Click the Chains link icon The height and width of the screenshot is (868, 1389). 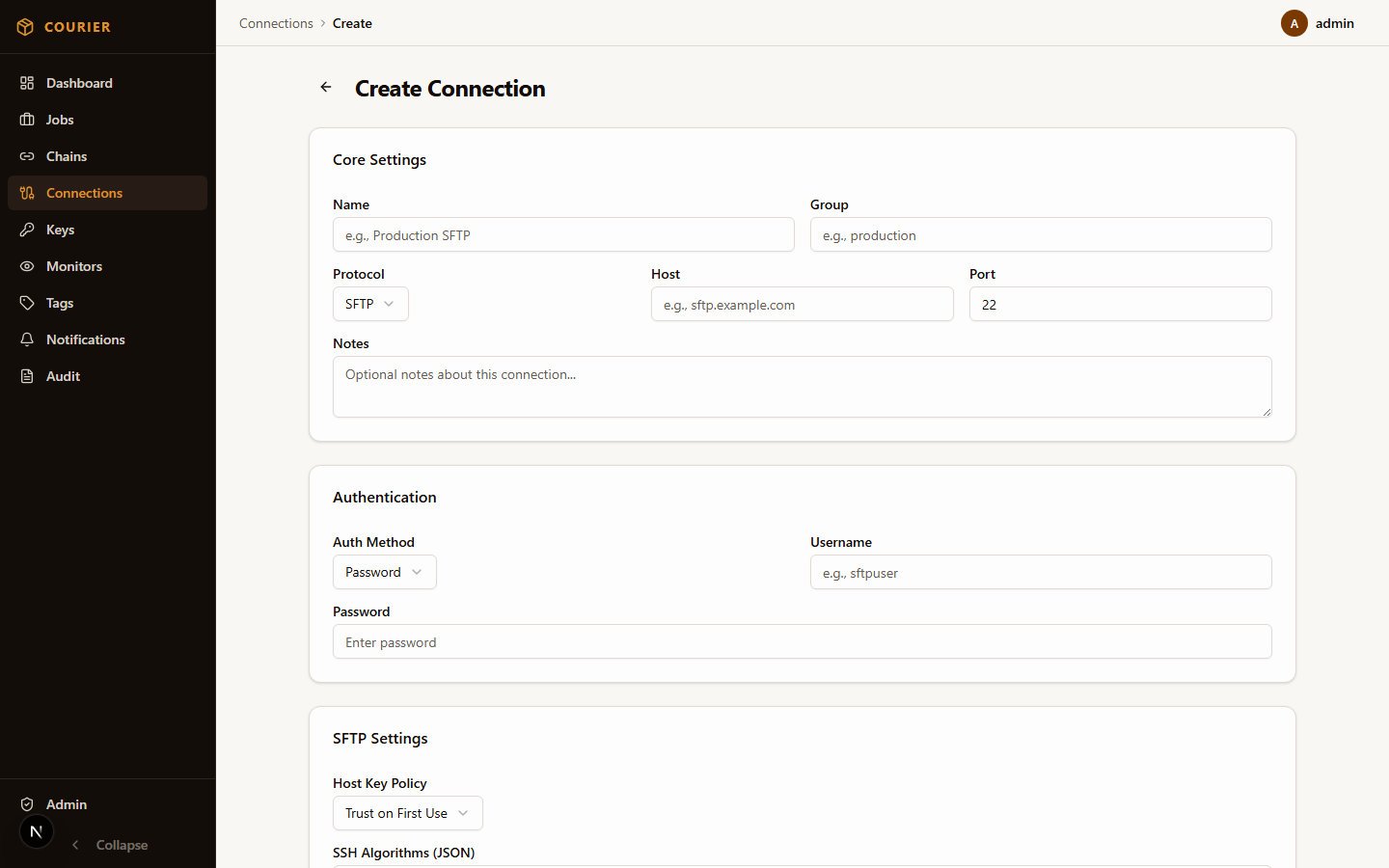(x=27, y=156)
